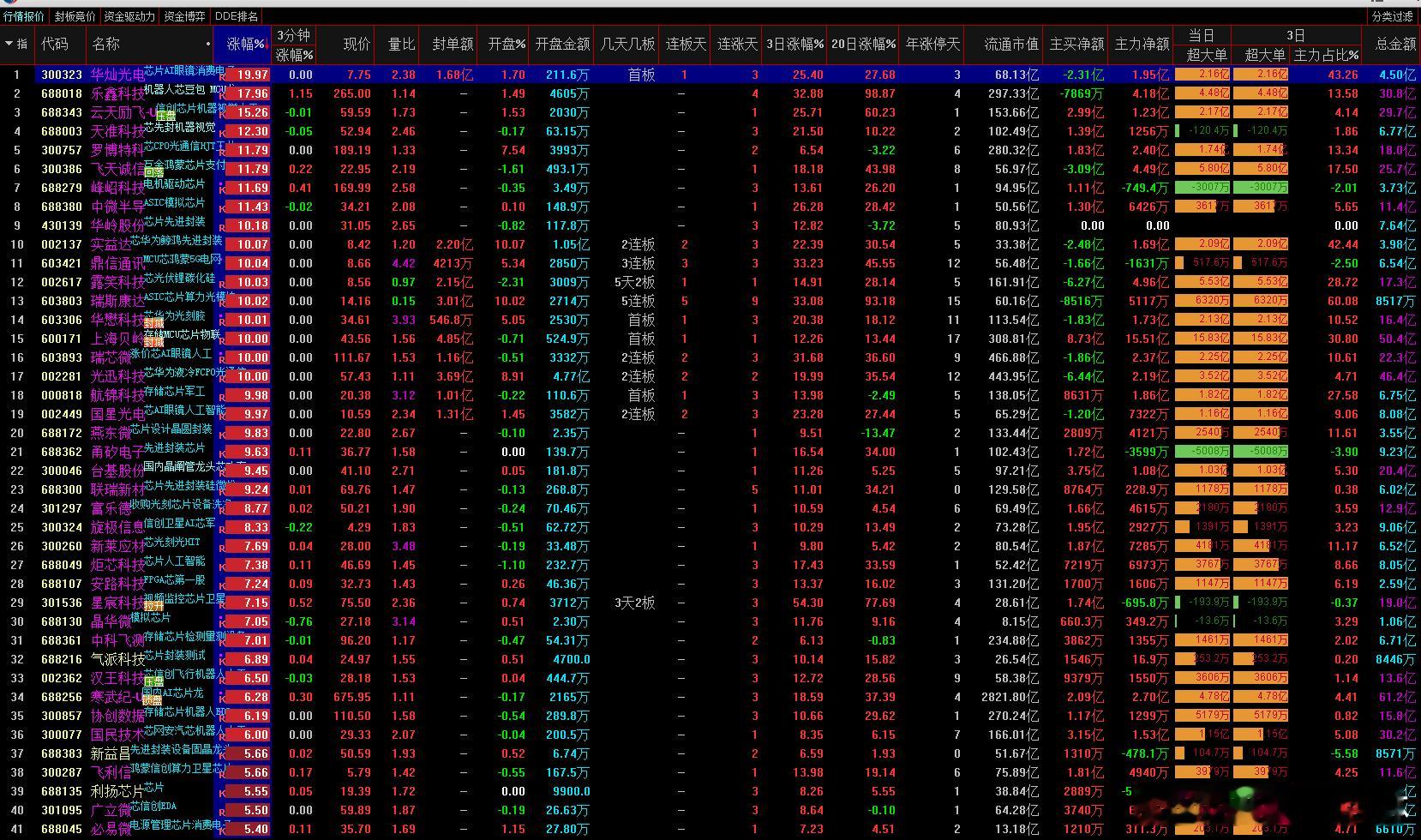Open the dropdown arrow beside 指 header
This screenshot has width=1421, height=840.
9,44
